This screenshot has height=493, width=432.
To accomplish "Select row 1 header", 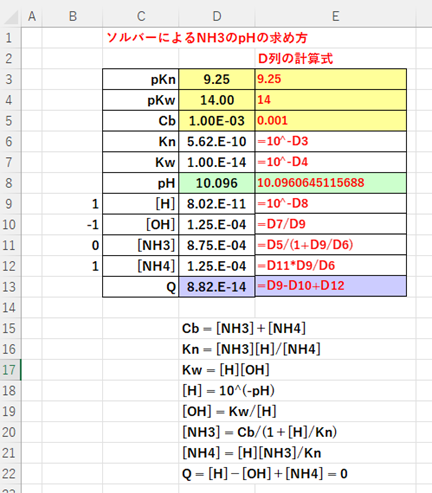I will point(9,38).
